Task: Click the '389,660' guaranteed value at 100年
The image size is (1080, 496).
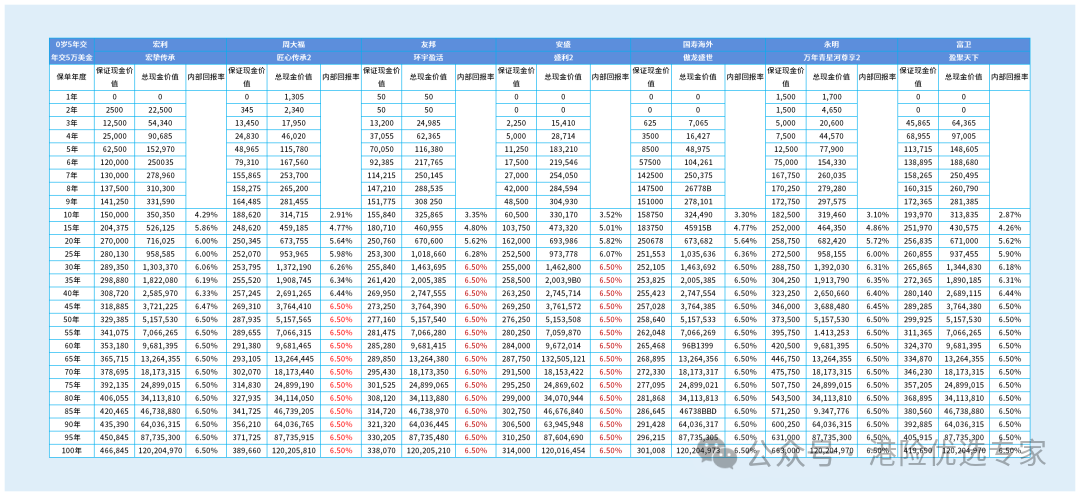Action: click(x=248, y=451)
